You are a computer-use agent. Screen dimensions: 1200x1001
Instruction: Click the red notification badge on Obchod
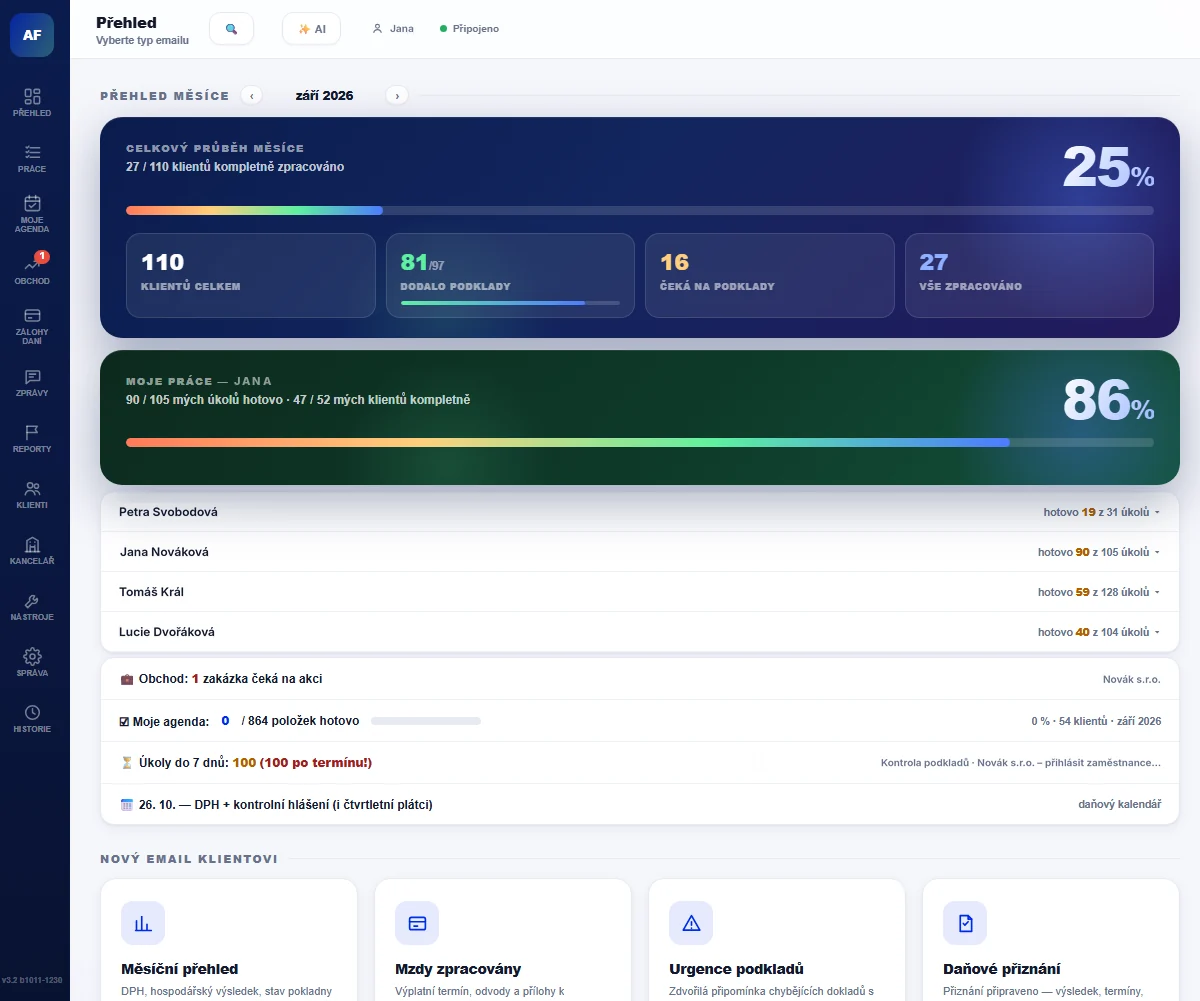(42, 257)
